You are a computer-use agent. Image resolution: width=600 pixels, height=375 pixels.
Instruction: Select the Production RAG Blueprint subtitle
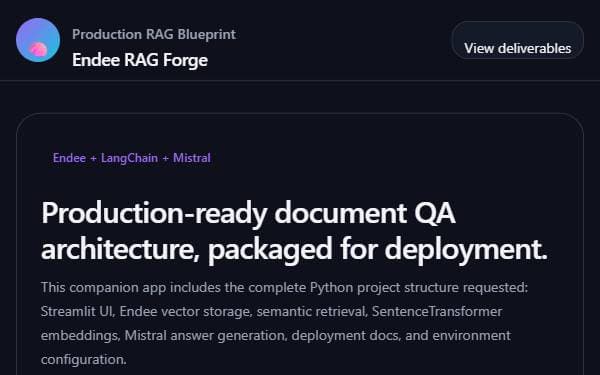coord(154,34)
